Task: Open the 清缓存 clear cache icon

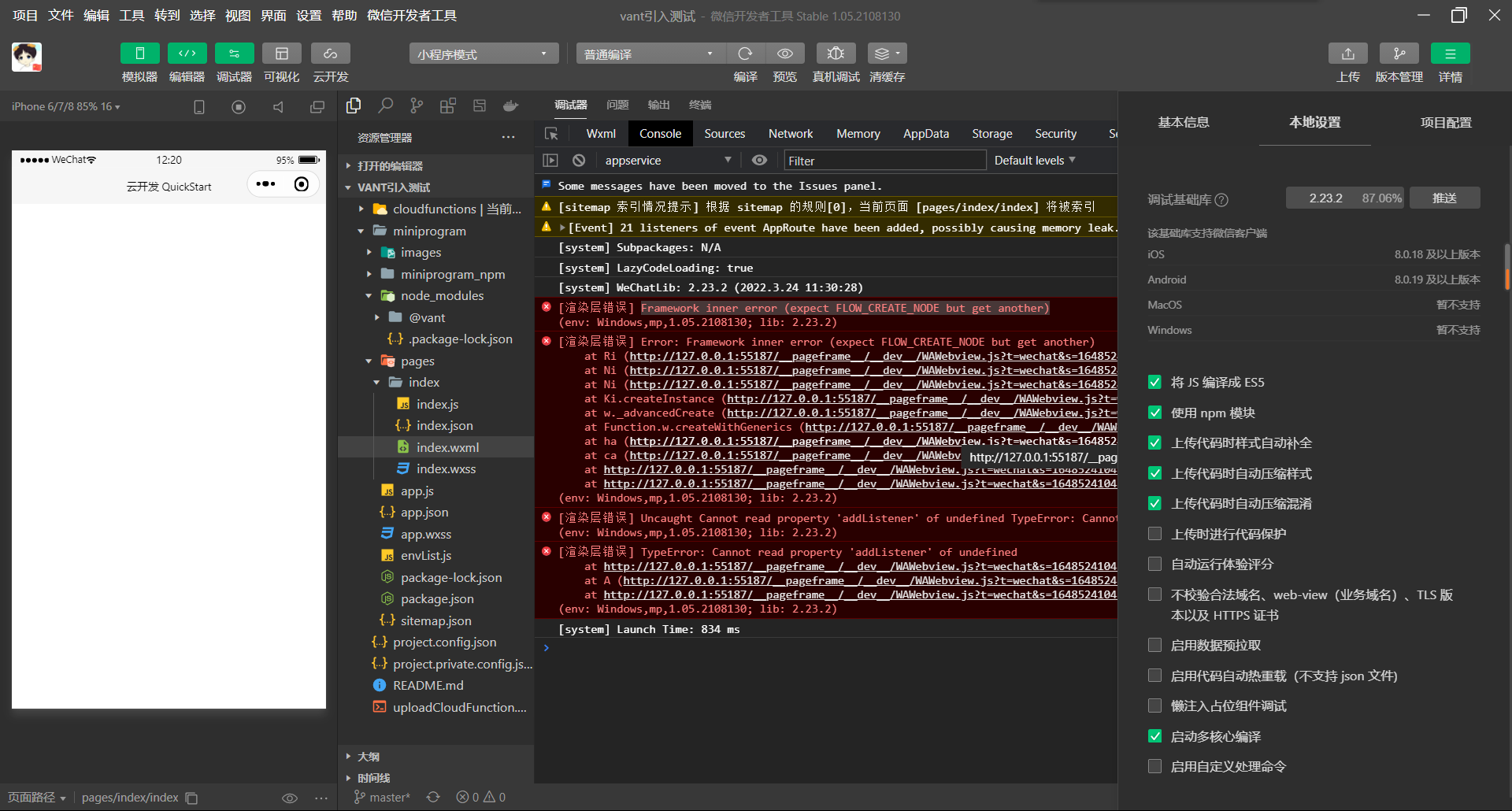Action: point(888,54)
